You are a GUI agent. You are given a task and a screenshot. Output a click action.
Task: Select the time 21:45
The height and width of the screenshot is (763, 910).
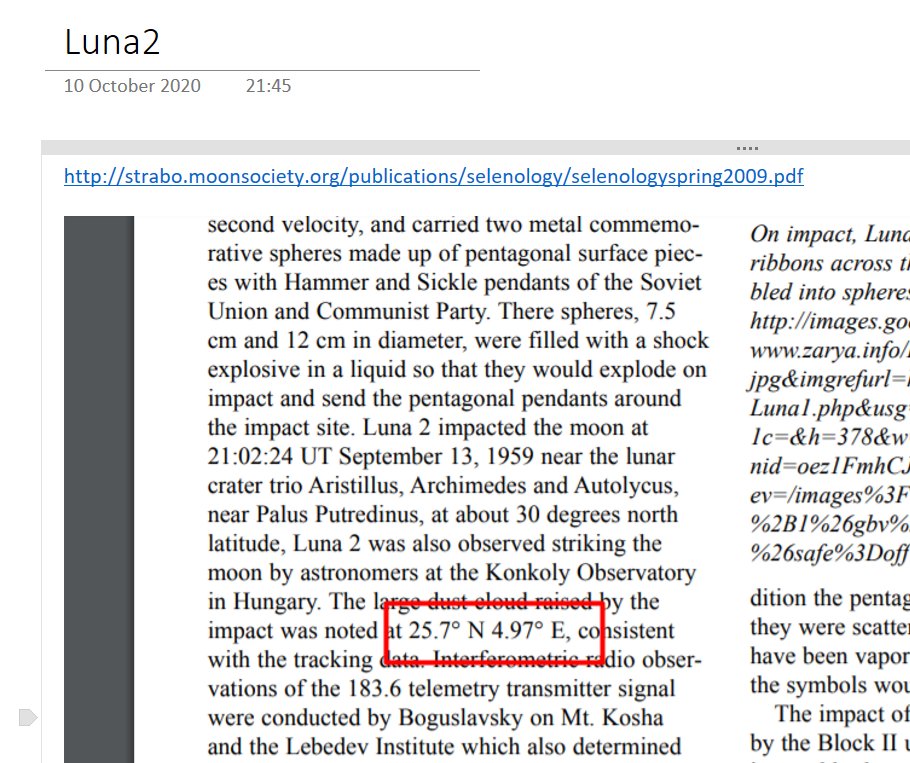pos(268,86)
